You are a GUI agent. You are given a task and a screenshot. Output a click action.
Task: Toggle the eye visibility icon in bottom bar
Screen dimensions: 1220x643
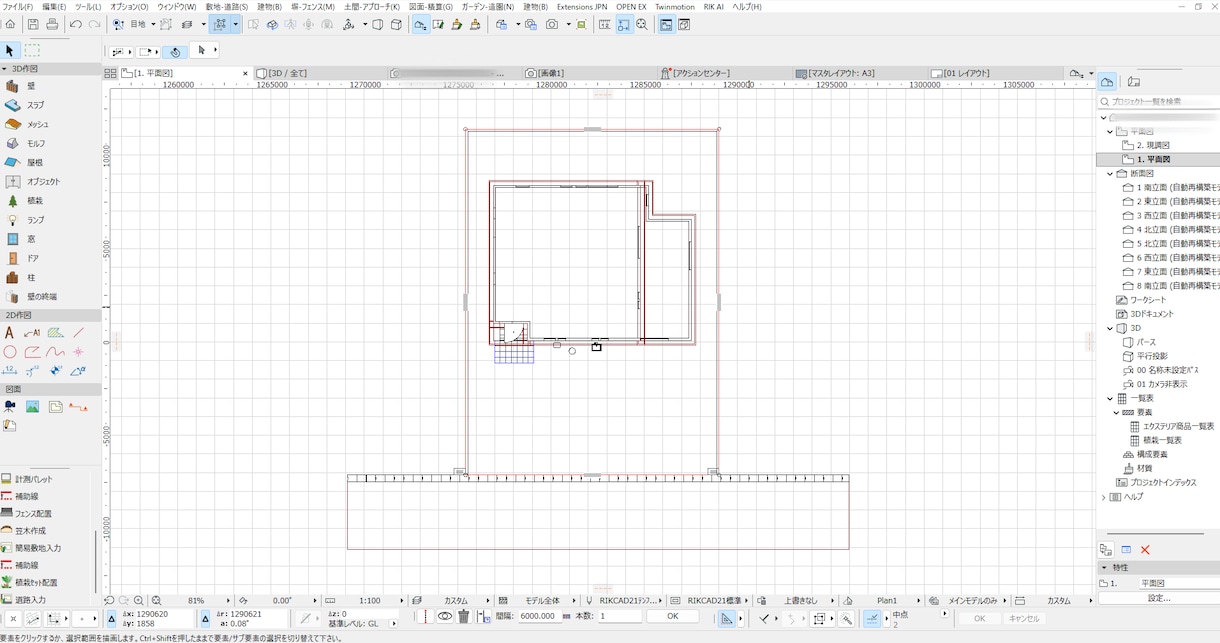pyautogui.click(x=446, y=617)
